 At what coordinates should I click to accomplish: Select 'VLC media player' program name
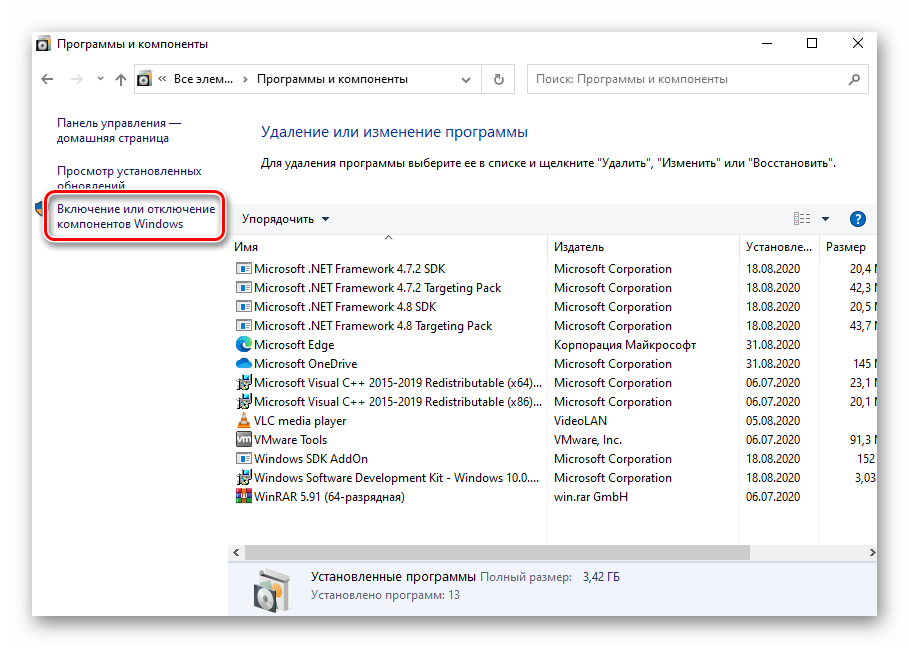pyautogui.click(x=300, y=421)
